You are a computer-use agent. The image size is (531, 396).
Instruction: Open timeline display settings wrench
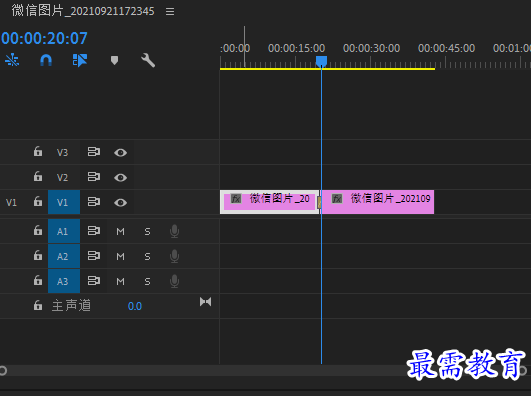[x=148, y=60]
